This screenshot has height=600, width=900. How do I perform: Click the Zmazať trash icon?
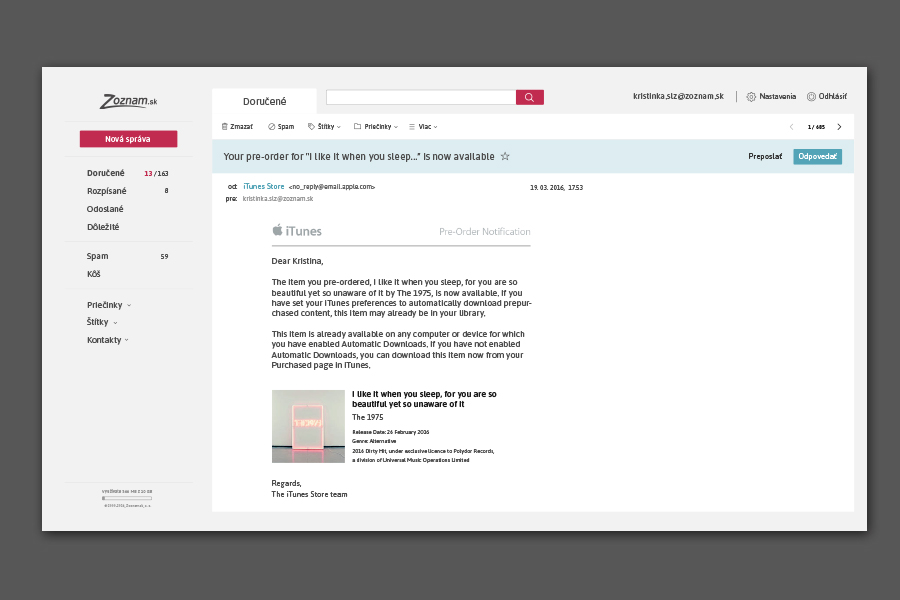(225, 127)
